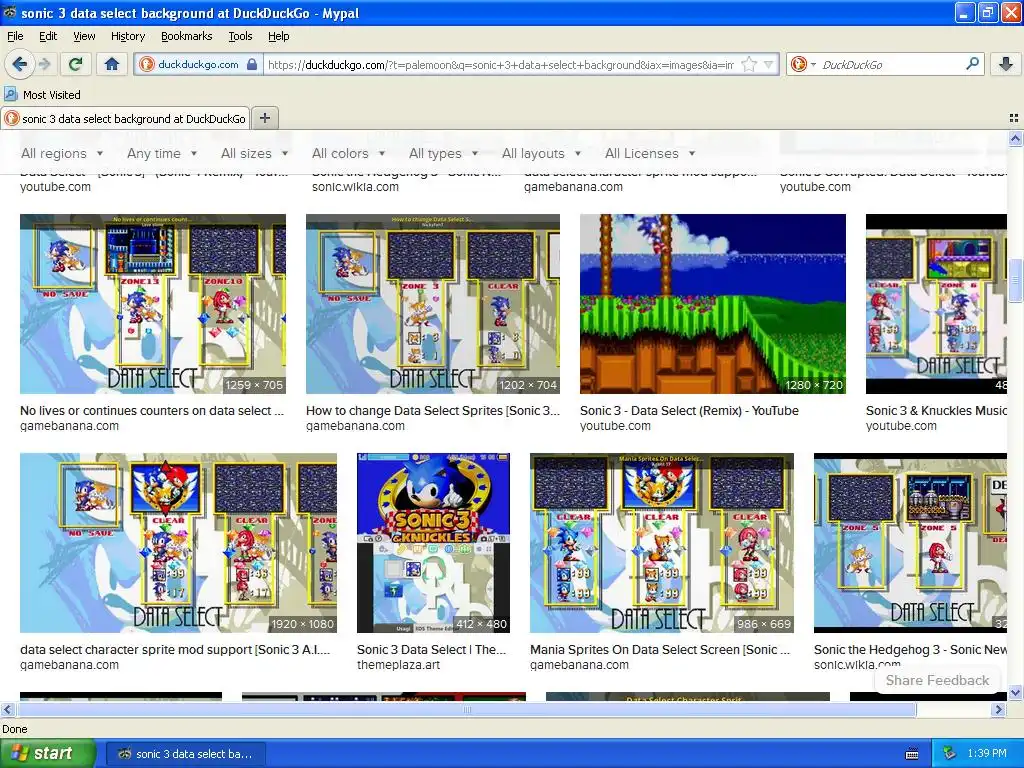Screen dimensions: 1024x768
Task: Open the Bookmarks menu
Action: 187,36
